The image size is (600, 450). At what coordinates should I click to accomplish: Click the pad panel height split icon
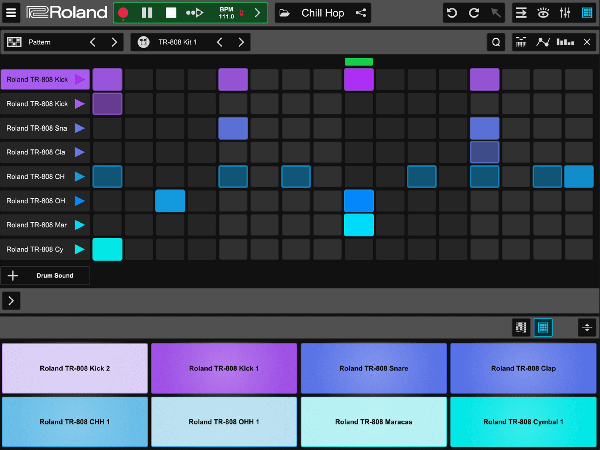[x=587, y=328]
